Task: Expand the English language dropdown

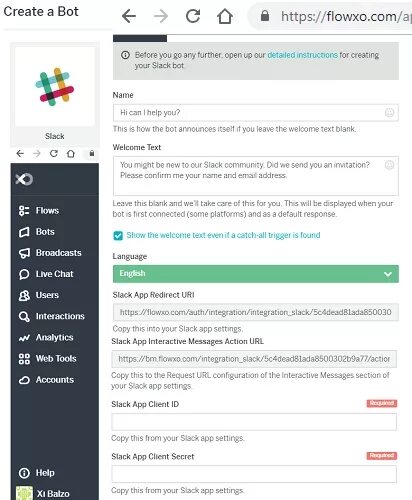Action: (x=256, y=274)
